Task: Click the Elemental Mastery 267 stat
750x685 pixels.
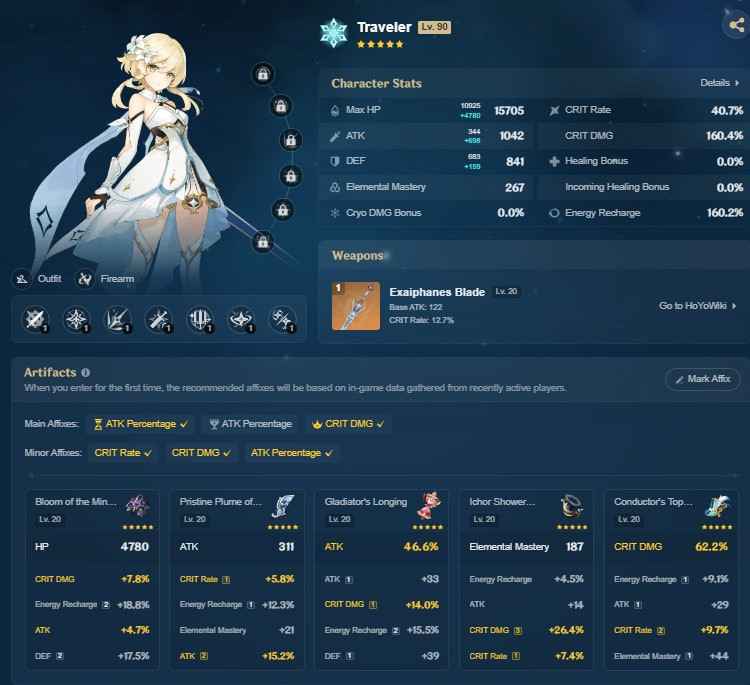Action: point(427,187)
